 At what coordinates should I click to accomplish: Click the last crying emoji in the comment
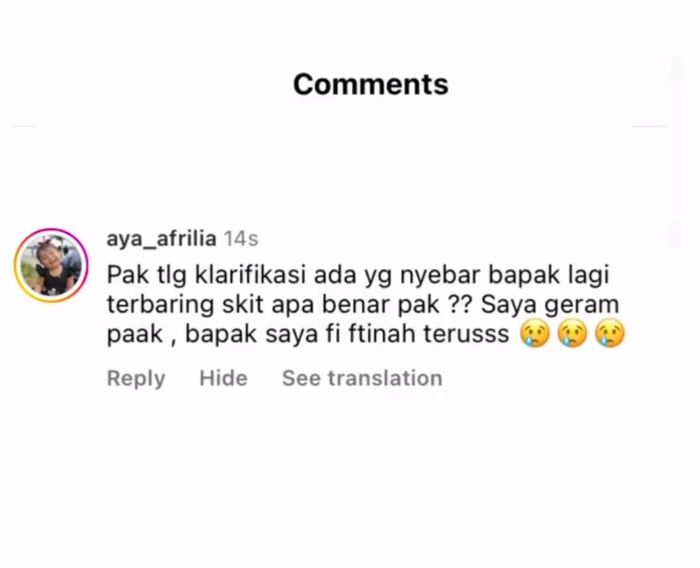(x=610, y=334)
